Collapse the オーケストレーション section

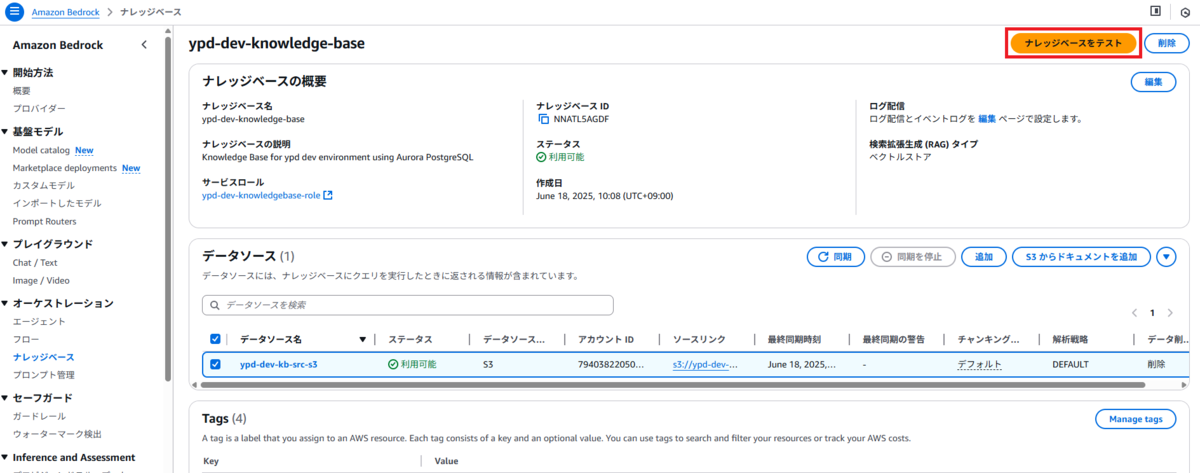(5, 303)
